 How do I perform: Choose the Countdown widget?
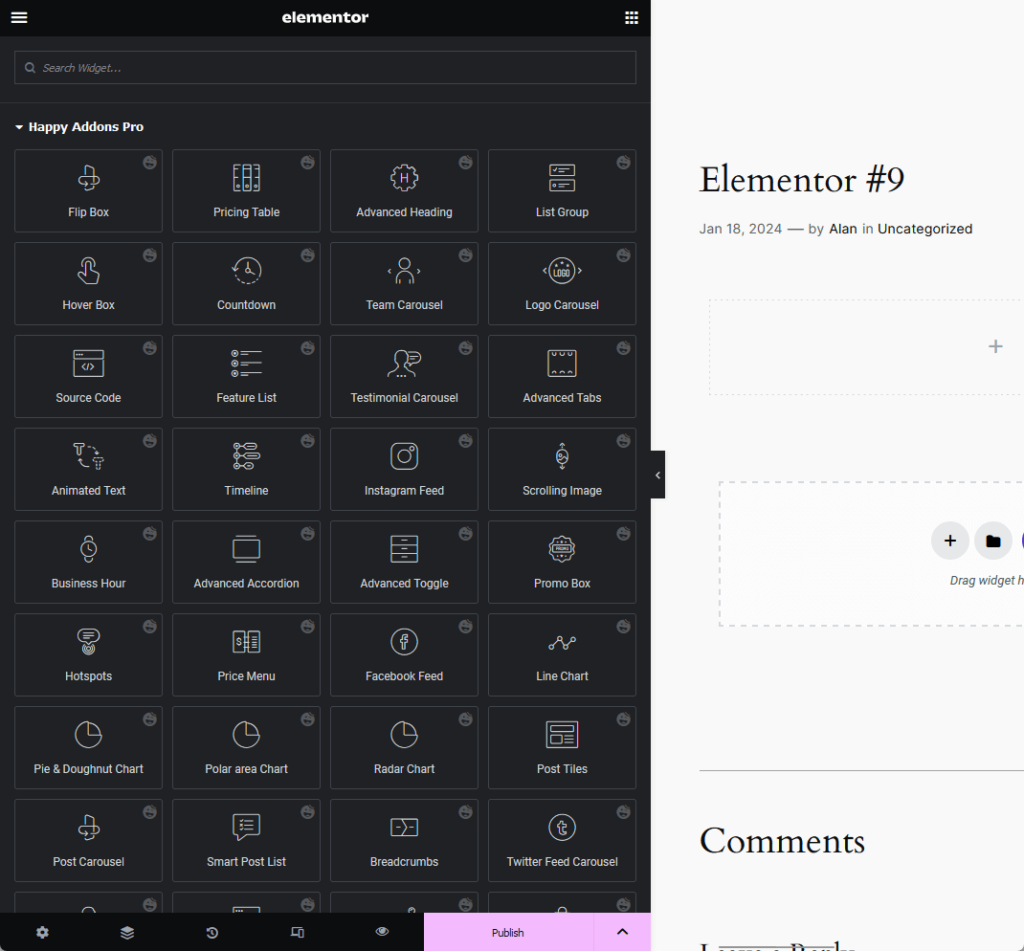click(x=246, y=283)
